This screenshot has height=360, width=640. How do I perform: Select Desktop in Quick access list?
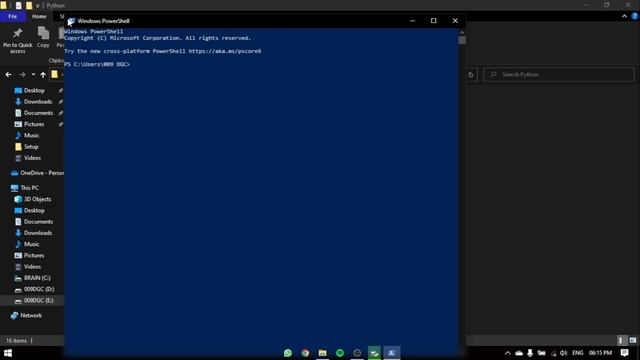click(x=34, y=91)
